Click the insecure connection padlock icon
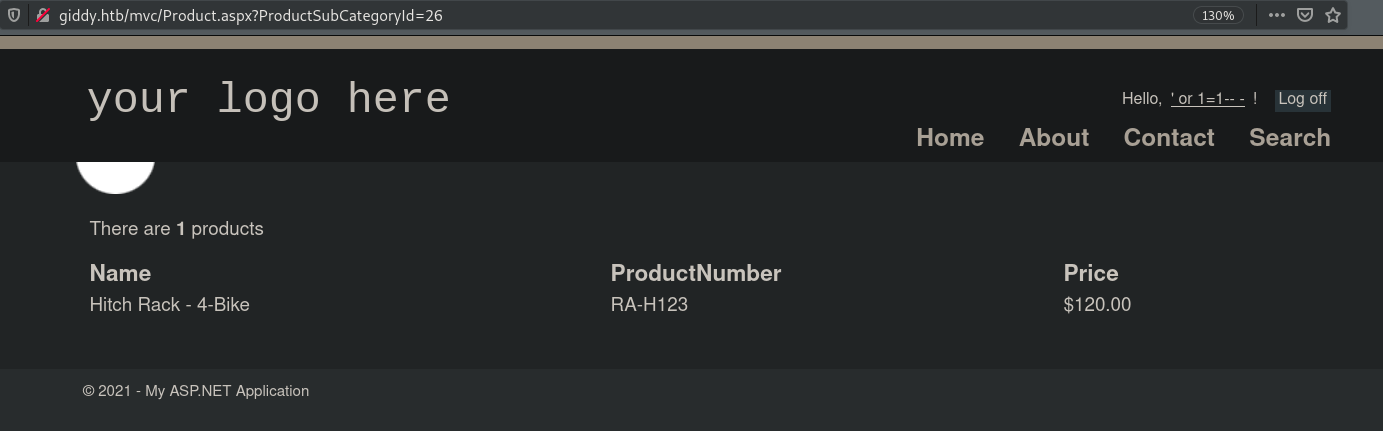 [43, 15]
